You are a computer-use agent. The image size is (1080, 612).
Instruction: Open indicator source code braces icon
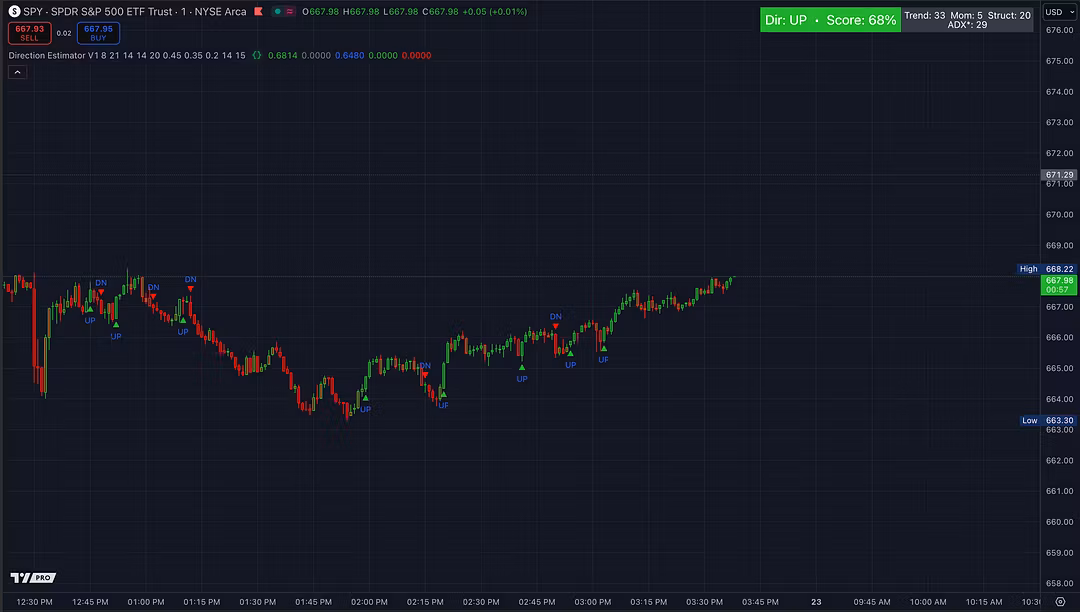[x=257, y=56]
